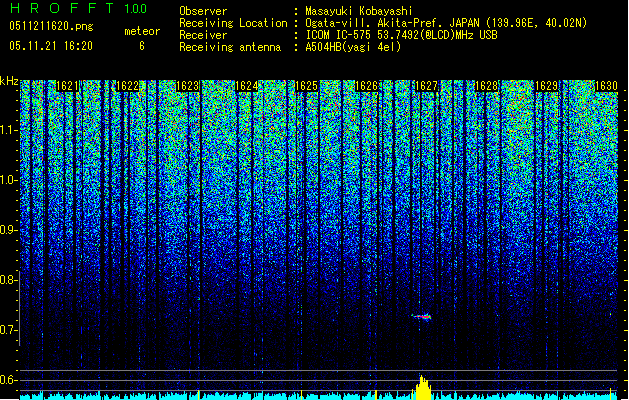Image resolution: width=629 pixels, height=400 pixels.
Task: Click the 0.6 kHz axis label
Action: pyautogui.click(x=8, y=380)
